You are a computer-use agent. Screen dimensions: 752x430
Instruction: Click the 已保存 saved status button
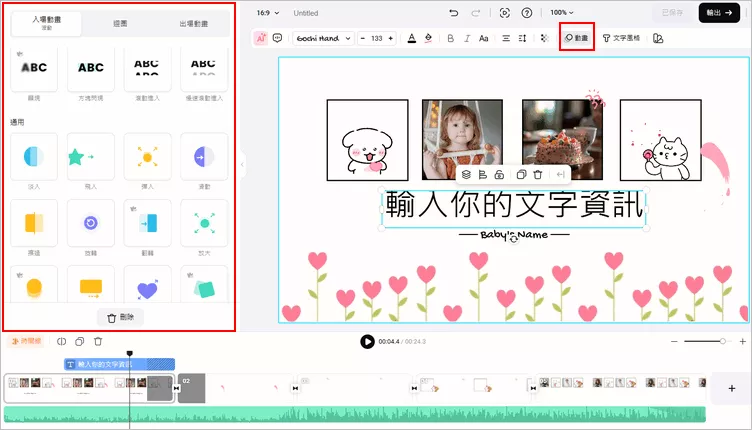672,13
